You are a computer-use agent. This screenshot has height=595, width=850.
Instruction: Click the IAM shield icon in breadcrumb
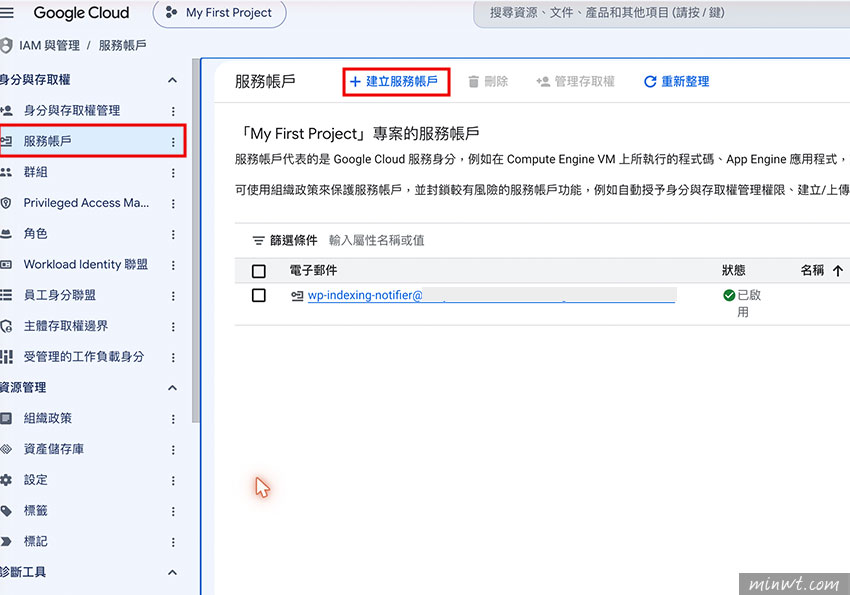[x=7, y=46]
